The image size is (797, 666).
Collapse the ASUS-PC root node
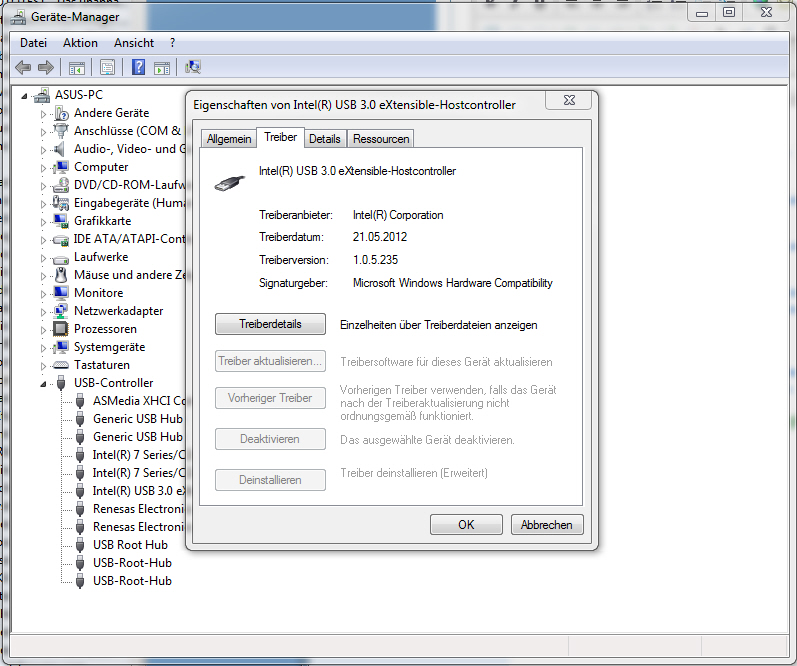coord(24,96)
